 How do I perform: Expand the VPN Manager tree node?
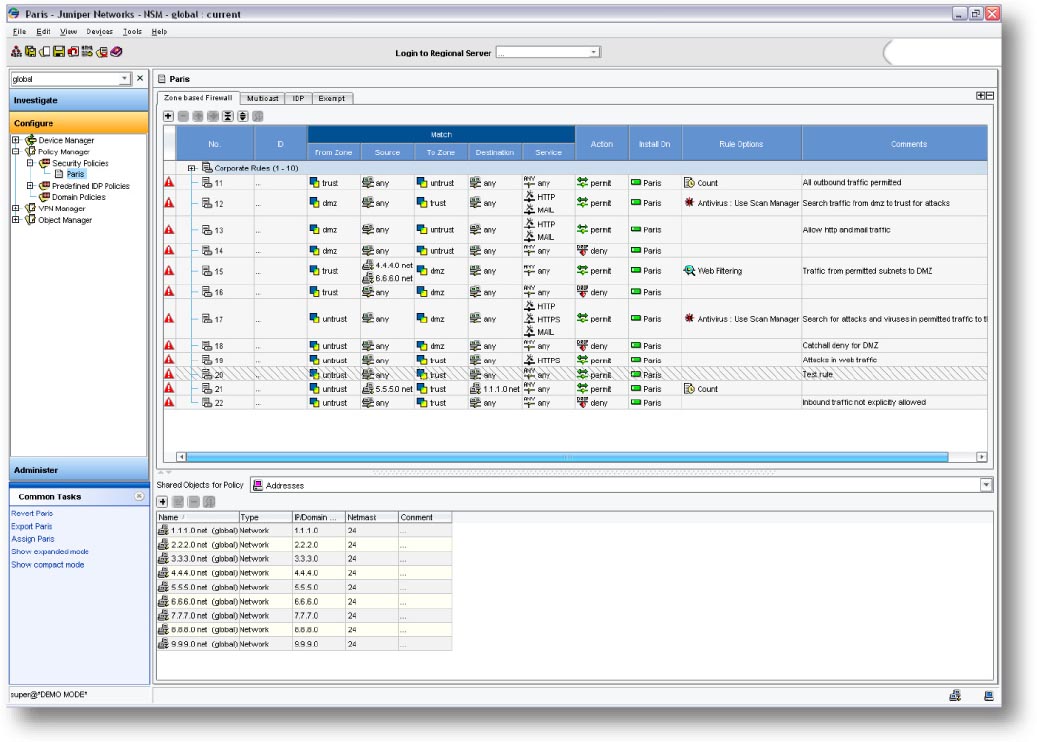tap(16, 208)
